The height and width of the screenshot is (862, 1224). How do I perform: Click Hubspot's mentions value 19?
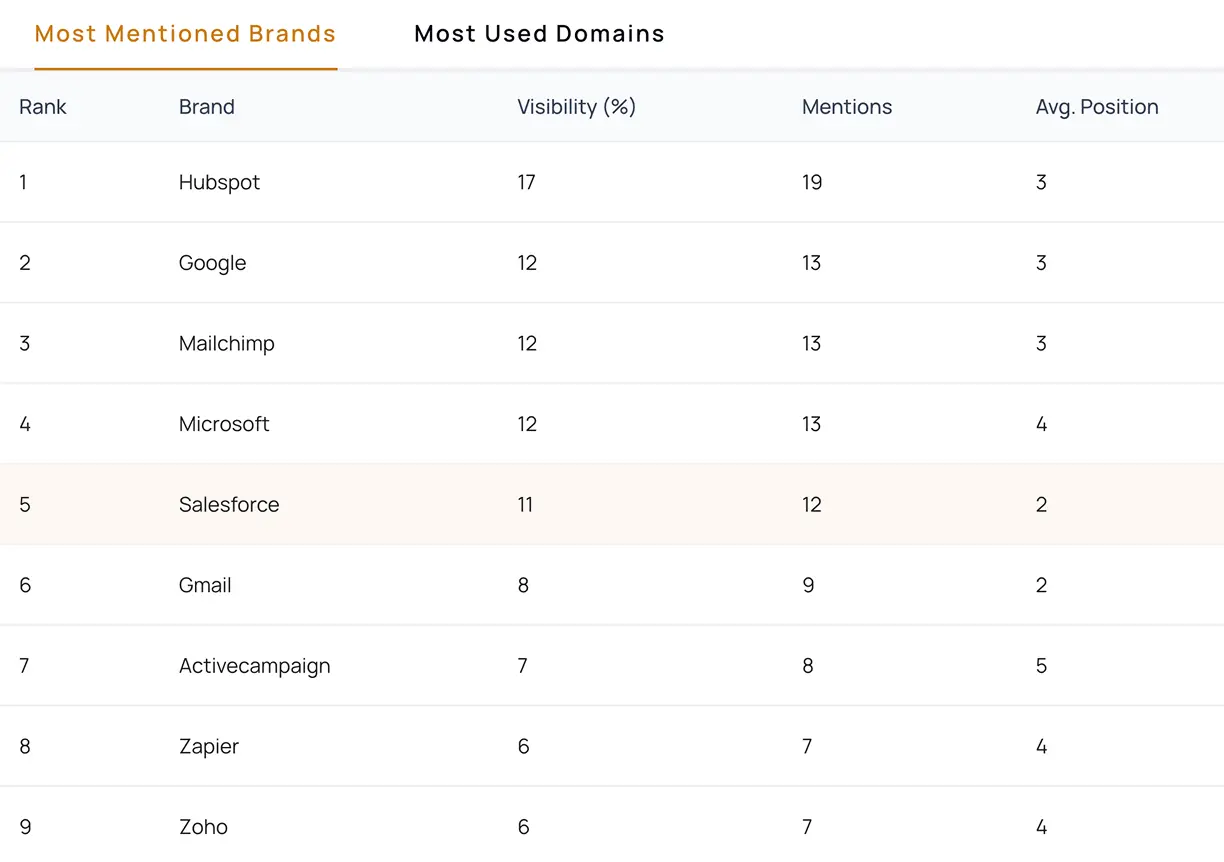coord(812,182)
